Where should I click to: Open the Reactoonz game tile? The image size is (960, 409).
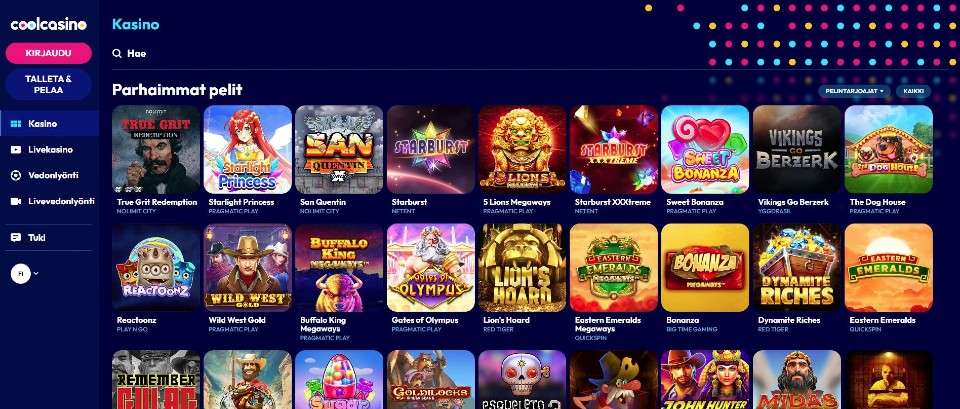point(156,268)
